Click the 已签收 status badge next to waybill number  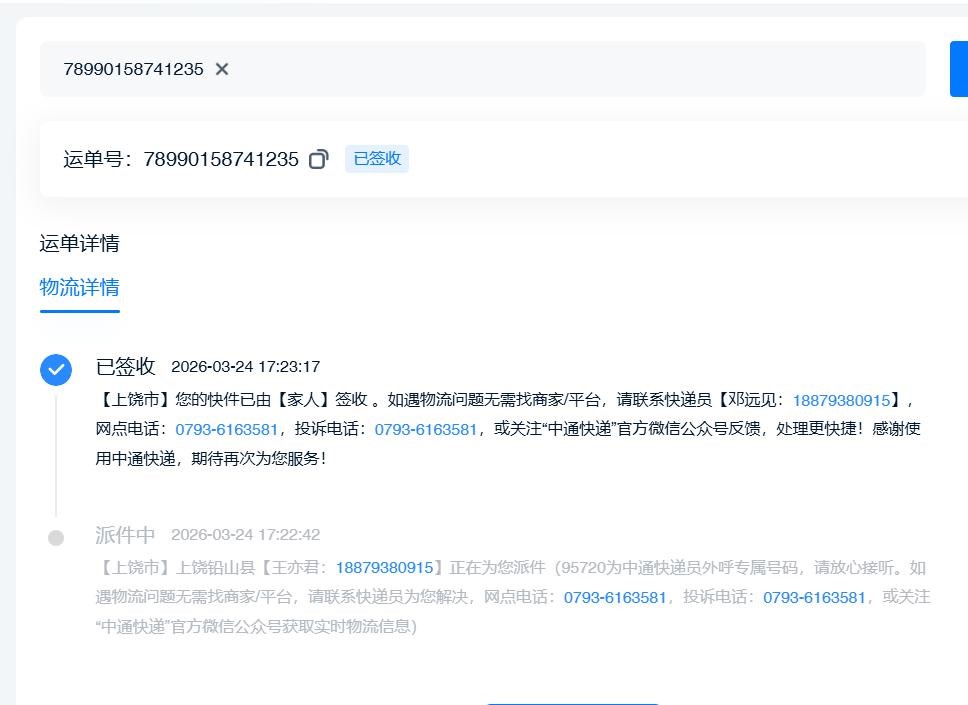tap(377, 159)
